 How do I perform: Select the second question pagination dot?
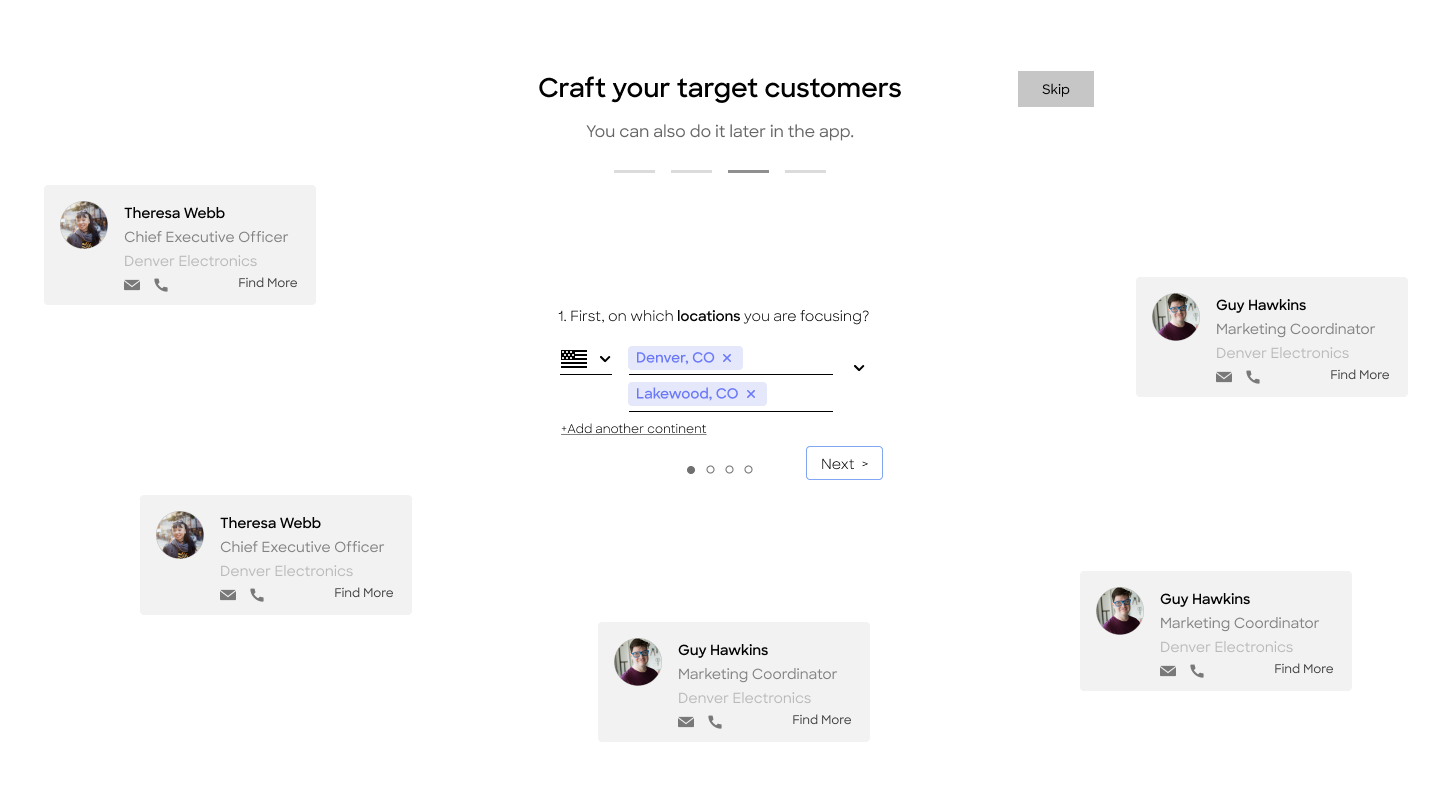[710, 469]
